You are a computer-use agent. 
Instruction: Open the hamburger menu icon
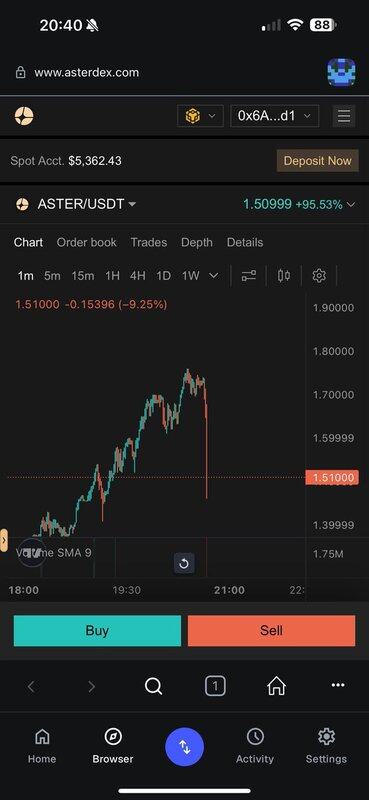[x=344, y=116]
